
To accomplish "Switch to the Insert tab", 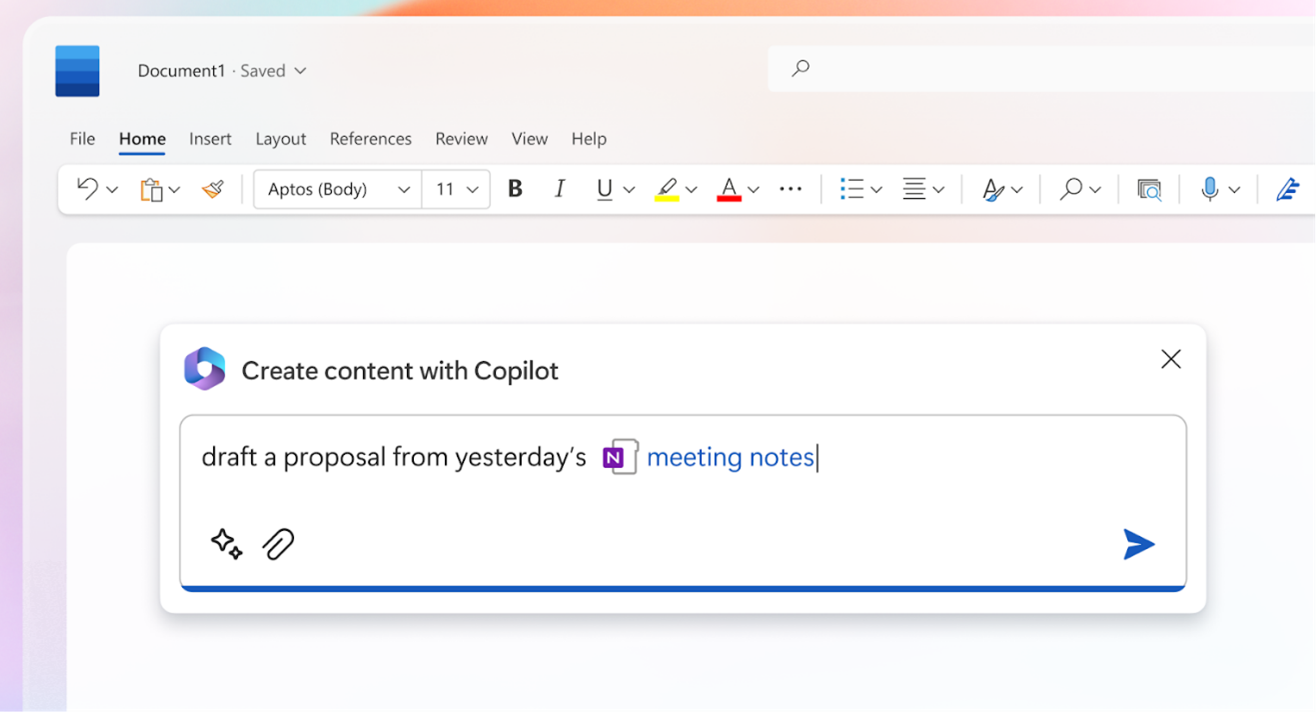I will [x=210, y=139].
